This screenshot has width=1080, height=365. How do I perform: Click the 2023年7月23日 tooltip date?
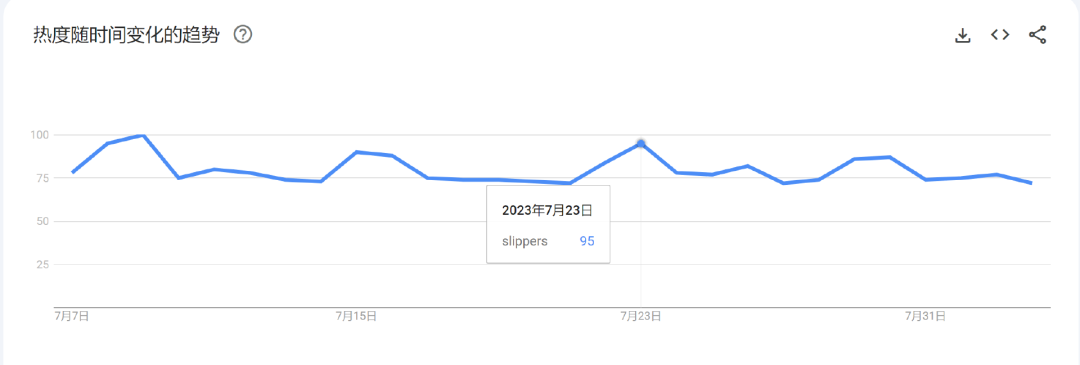coord(548,211)
